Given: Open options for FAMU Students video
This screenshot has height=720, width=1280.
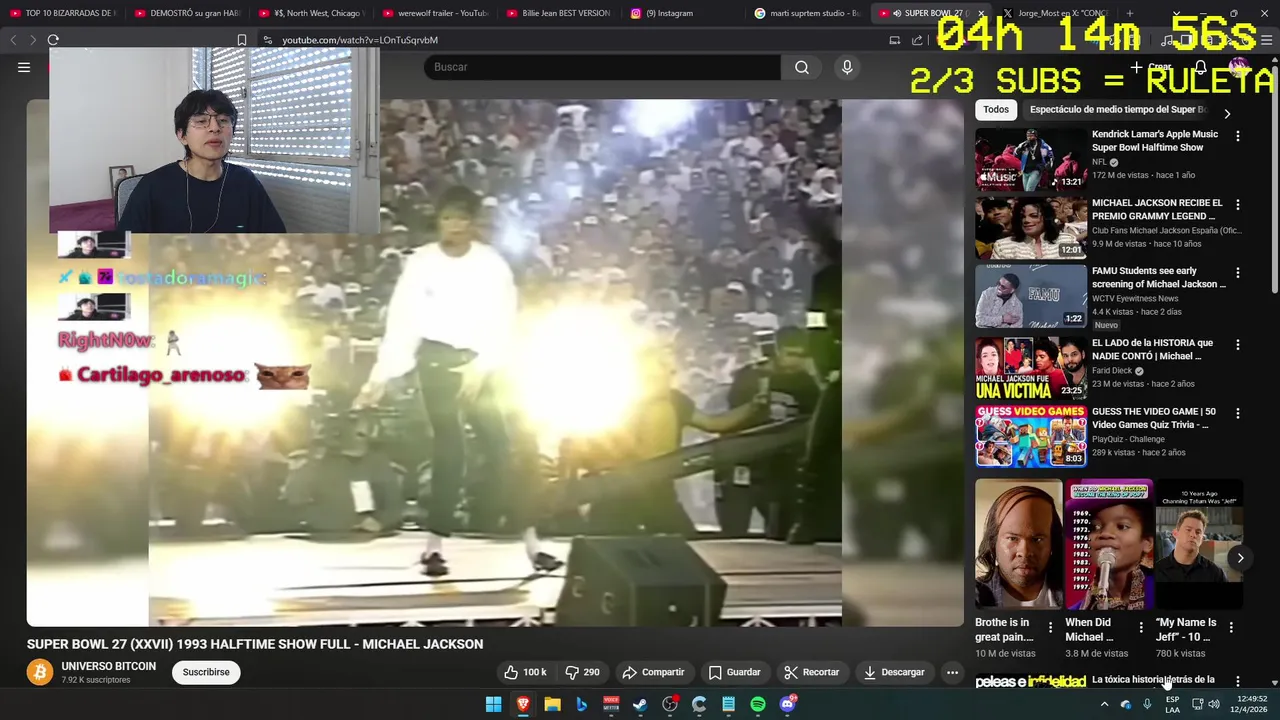Looking at the screenshot, I should click(1238, 272).
